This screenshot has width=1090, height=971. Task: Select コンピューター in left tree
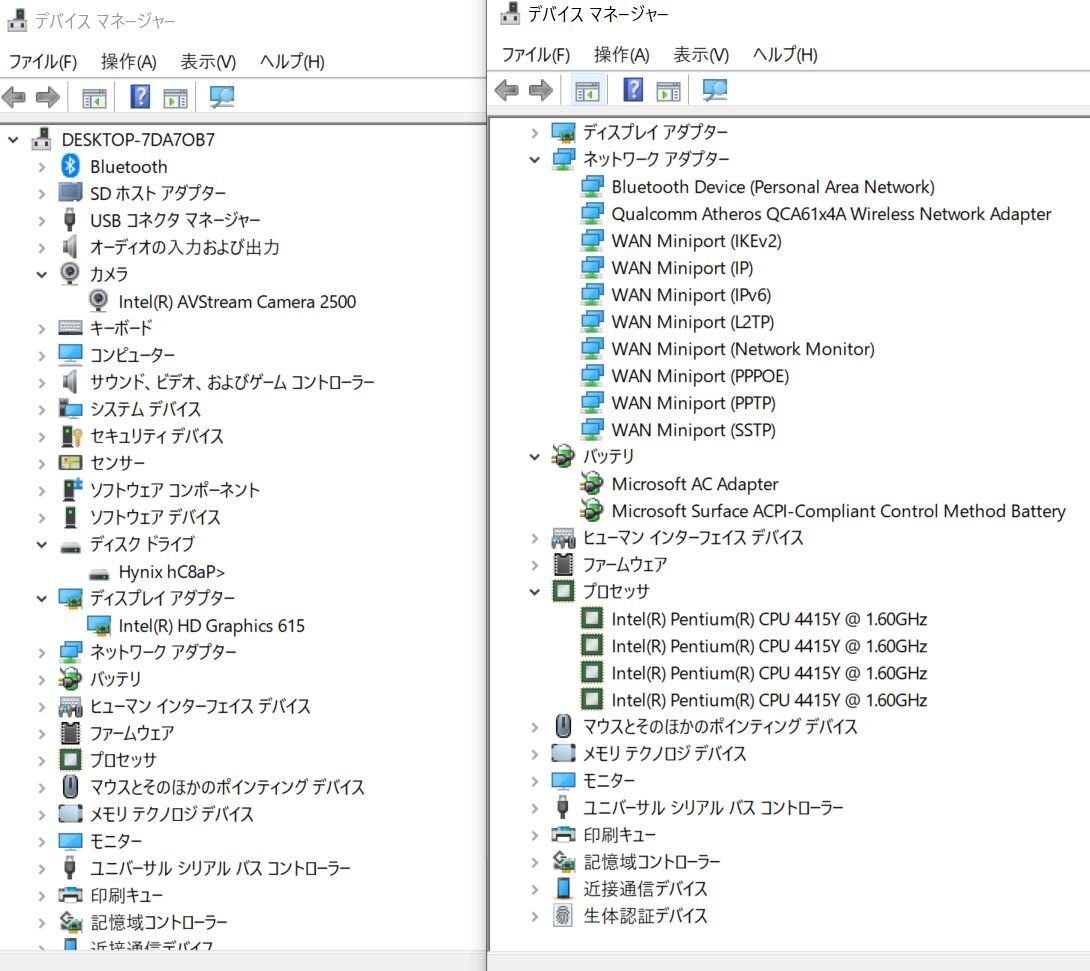(x=132, y=354)
